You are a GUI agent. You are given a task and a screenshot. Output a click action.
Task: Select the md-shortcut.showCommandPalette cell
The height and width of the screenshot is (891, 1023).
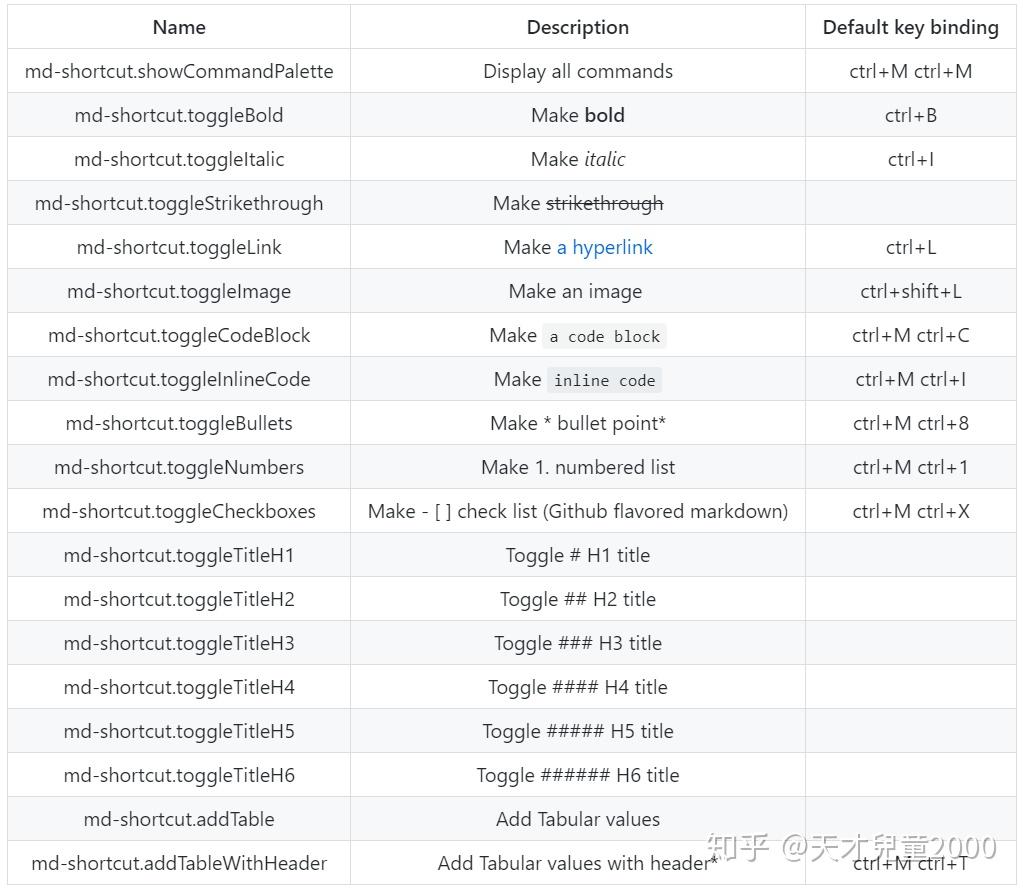tap(179, 71)
